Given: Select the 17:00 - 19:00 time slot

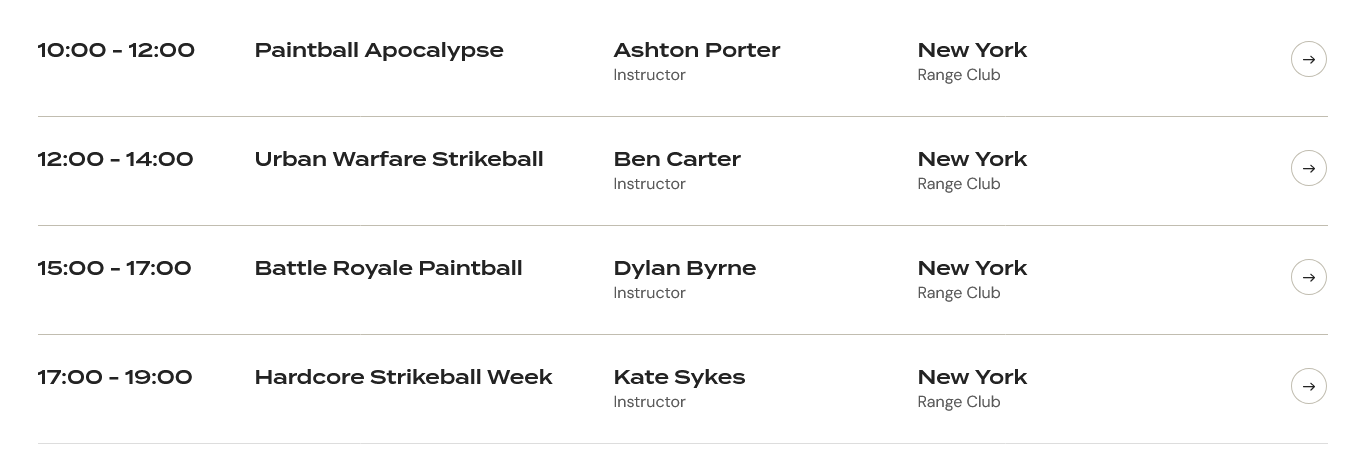Looking at the screenshot, I should (114, 377).
